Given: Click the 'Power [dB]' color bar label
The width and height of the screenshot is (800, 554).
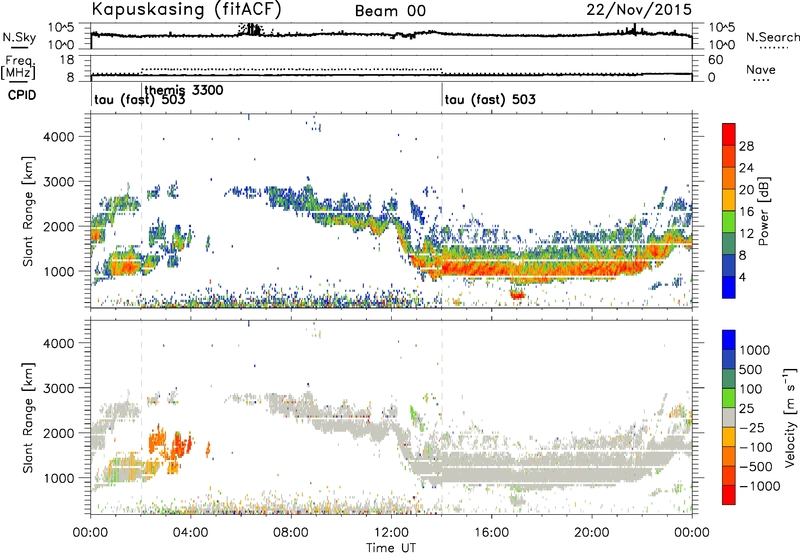Looking at the screenshot, I should (763, 211).
